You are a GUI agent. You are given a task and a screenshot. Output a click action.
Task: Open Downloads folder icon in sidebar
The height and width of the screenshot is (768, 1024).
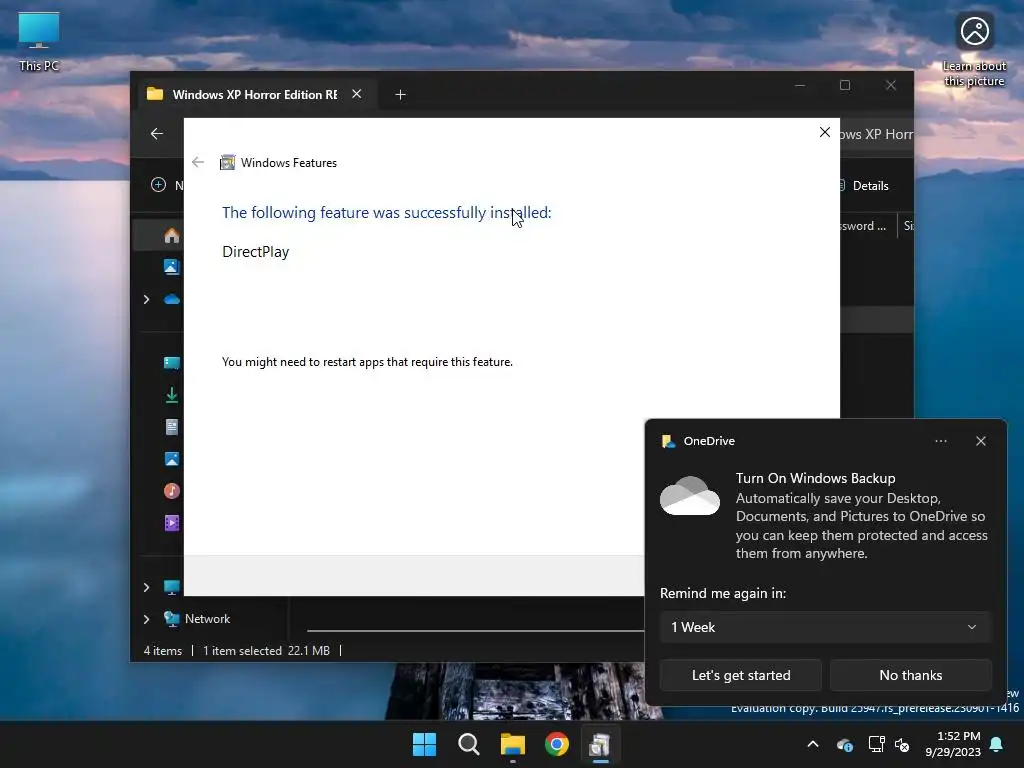(x=172, y=395)
